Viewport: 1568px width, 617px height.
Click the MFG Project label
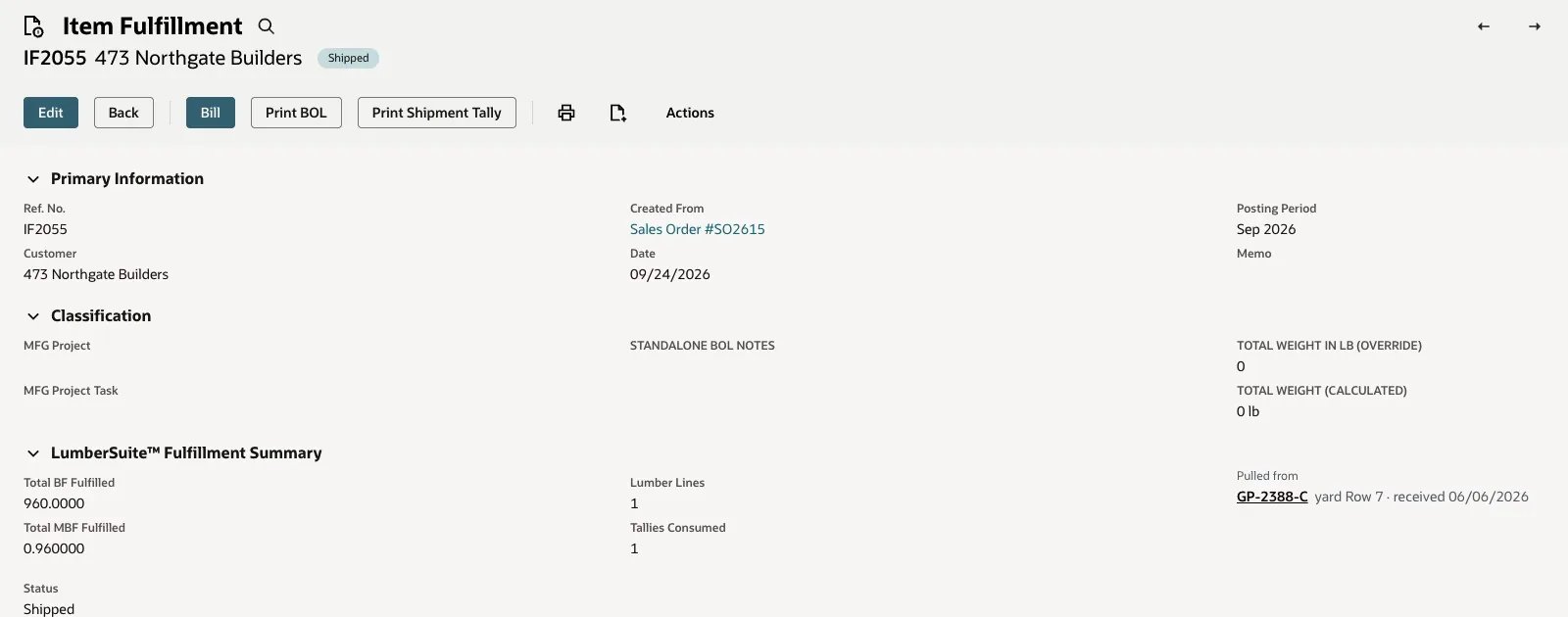tap(57, 346)
